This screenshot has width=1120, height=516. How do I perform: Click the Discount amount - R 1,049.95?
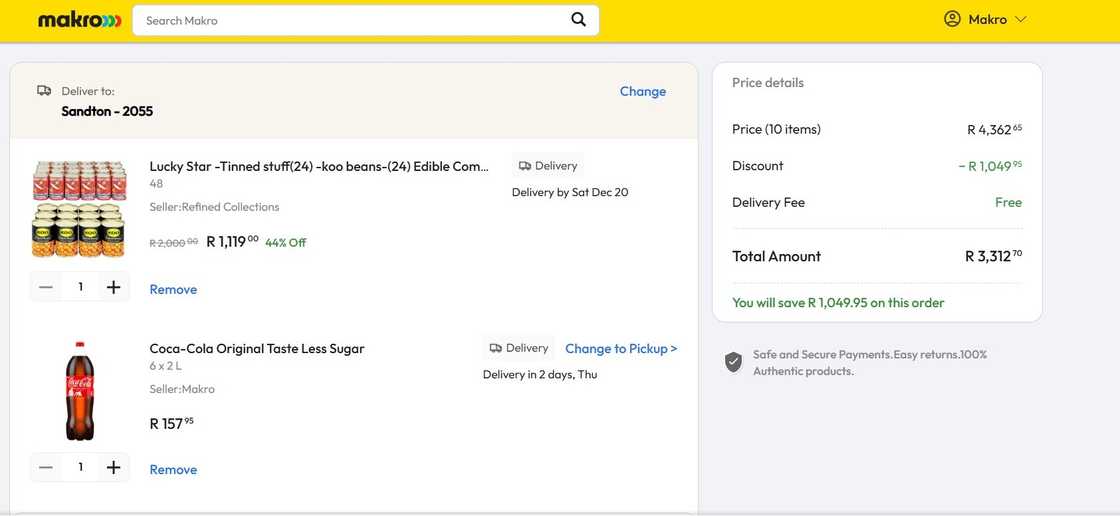point(990,166)
